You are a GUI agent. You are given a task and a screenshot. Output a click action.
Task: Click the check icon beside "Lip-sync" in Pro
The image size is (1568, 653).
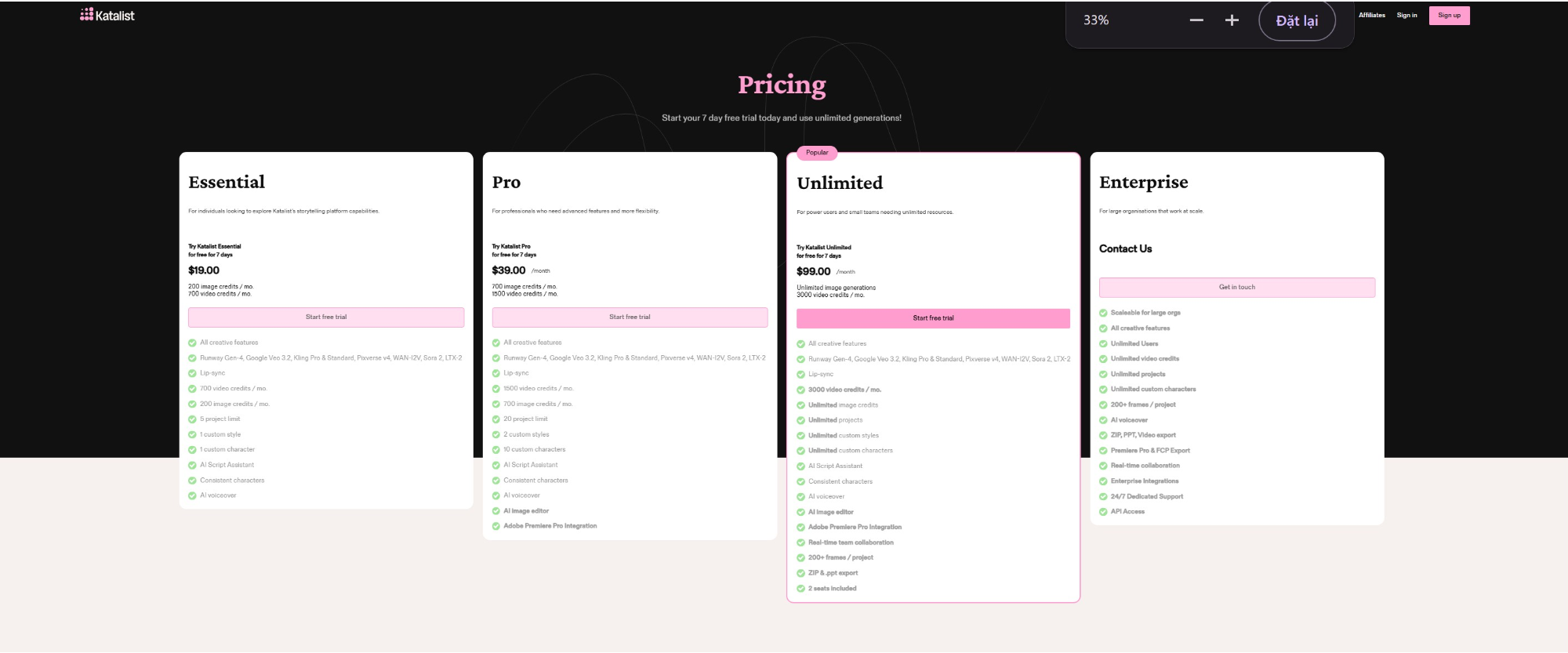coord(495,372)
